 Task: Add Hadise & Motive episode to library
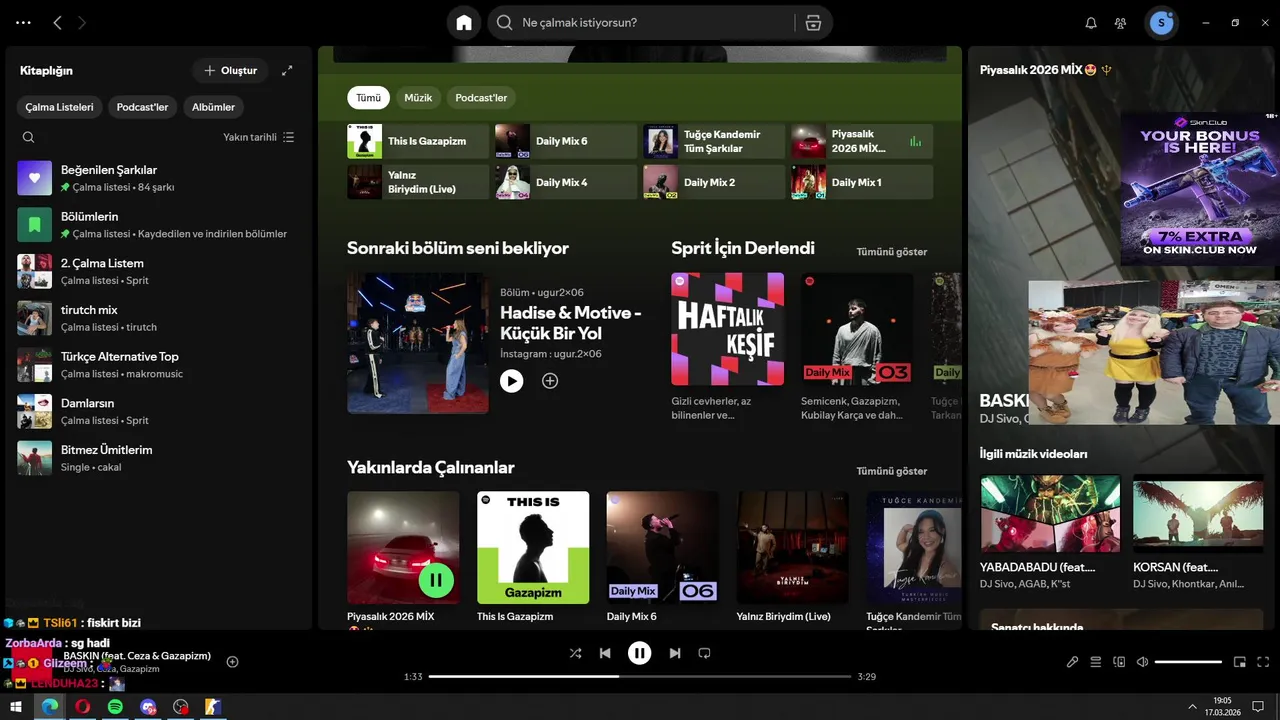pos(550,381)
